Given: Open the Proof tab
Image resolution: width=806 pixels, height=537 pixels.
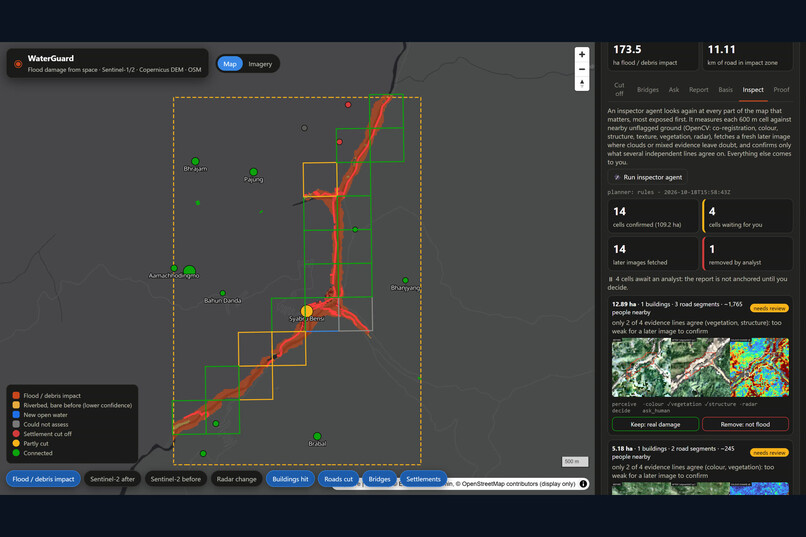Looking at the screenshot, I should [x=781, y=89].
